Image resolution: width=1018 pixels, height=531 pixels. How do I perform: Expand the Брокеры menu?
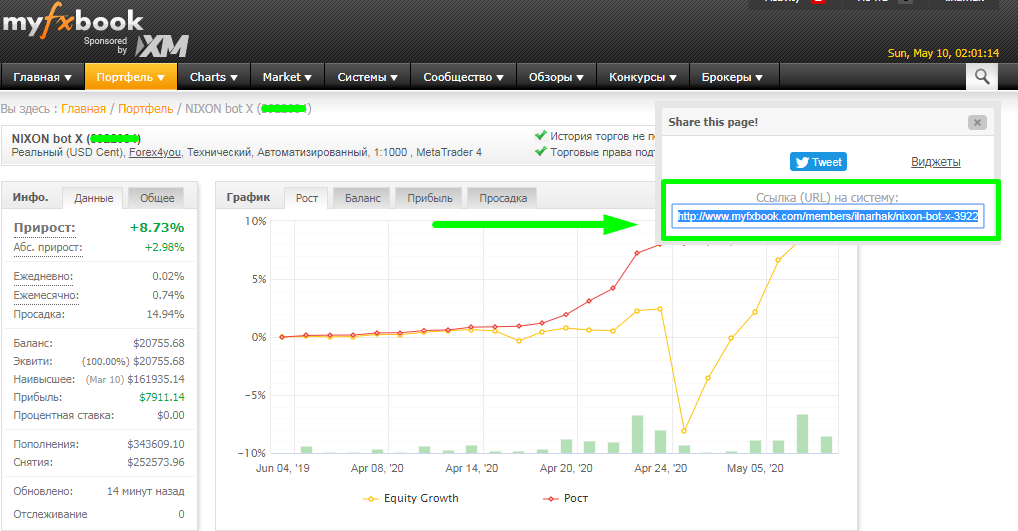(x=732, y=77)
